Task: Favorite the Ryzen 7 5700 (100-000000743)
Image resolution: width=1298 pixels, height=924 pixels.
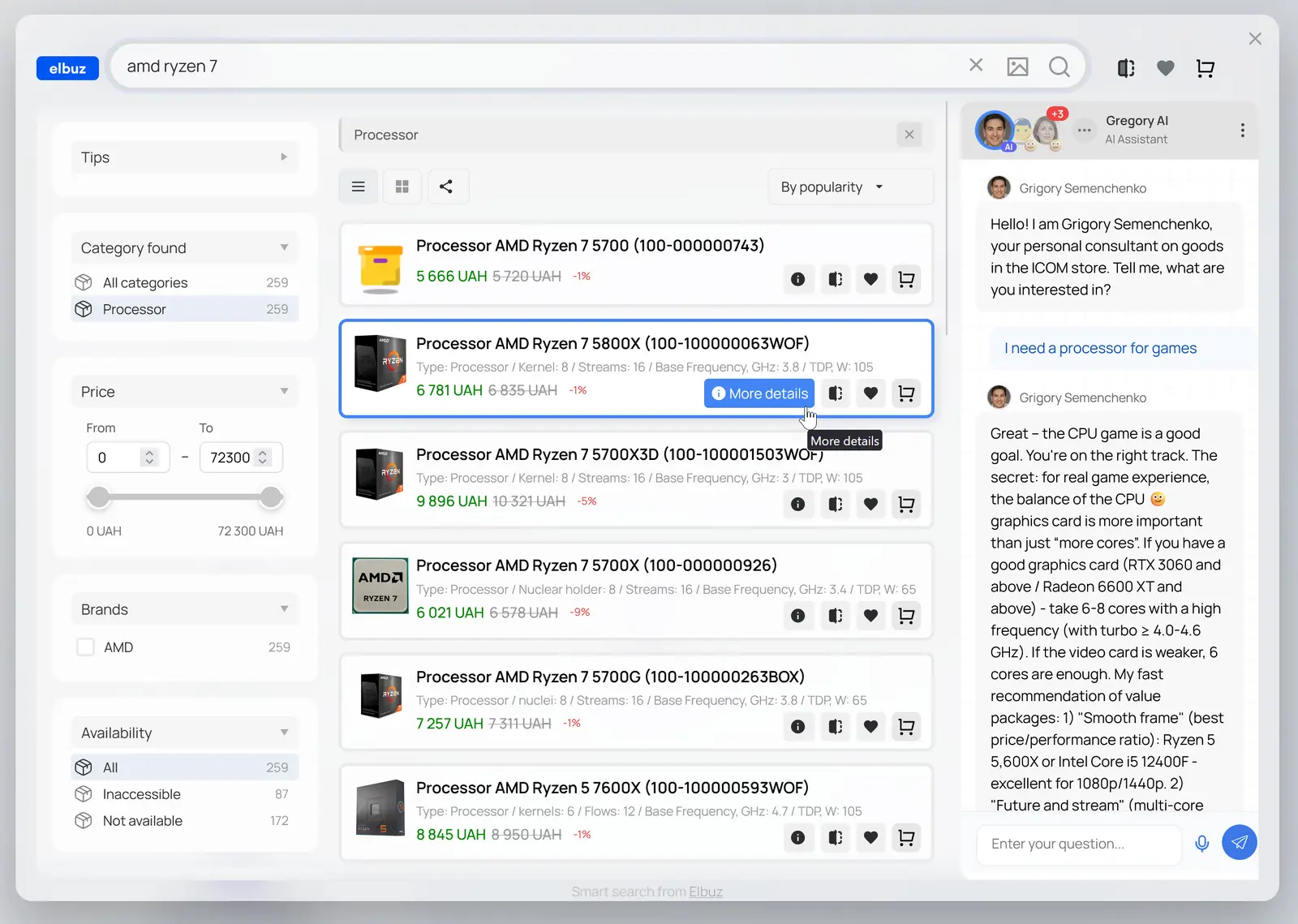Action: pos(870,279)
